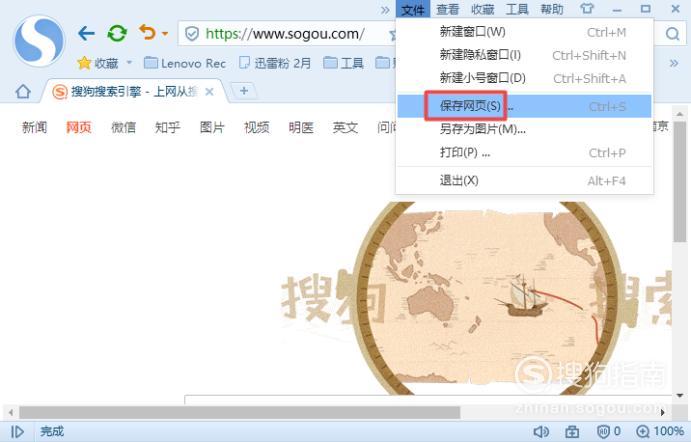Choose 保存网页(S) menu entry
The image size is (691, 442).
[x=524, y=106]
